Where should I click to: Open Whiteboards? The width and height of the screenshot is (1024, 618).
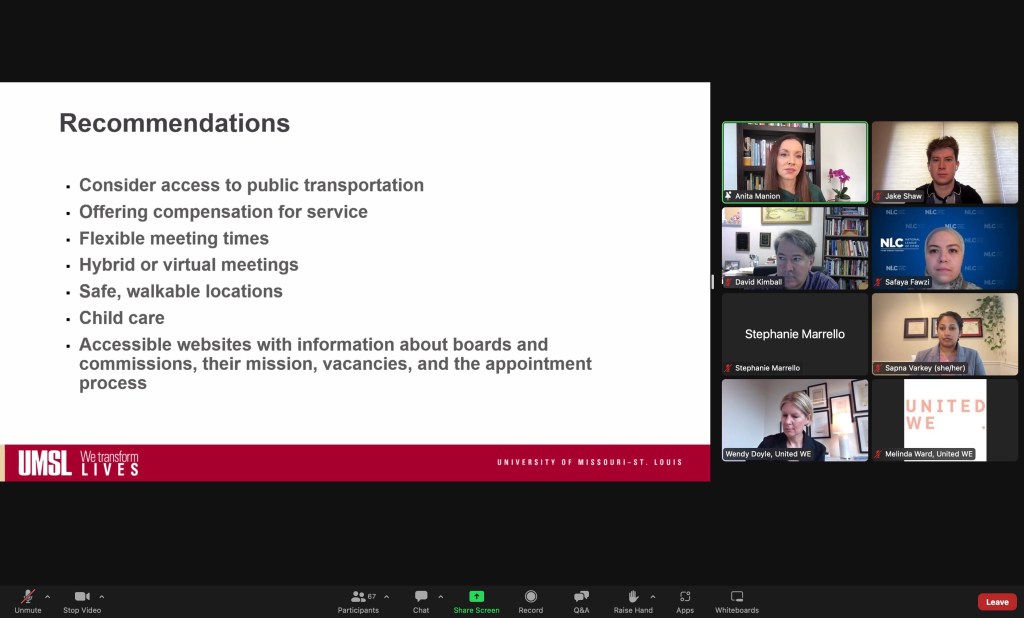tap(736, 598)
